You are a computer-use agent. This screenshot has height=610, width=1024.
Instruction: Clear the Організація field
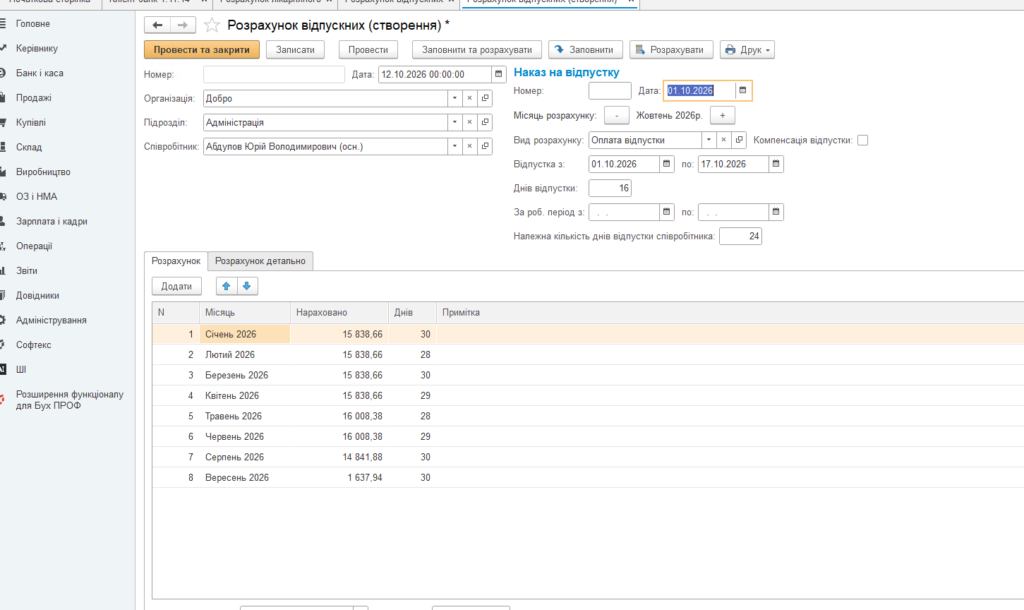[x=470, y=99]
